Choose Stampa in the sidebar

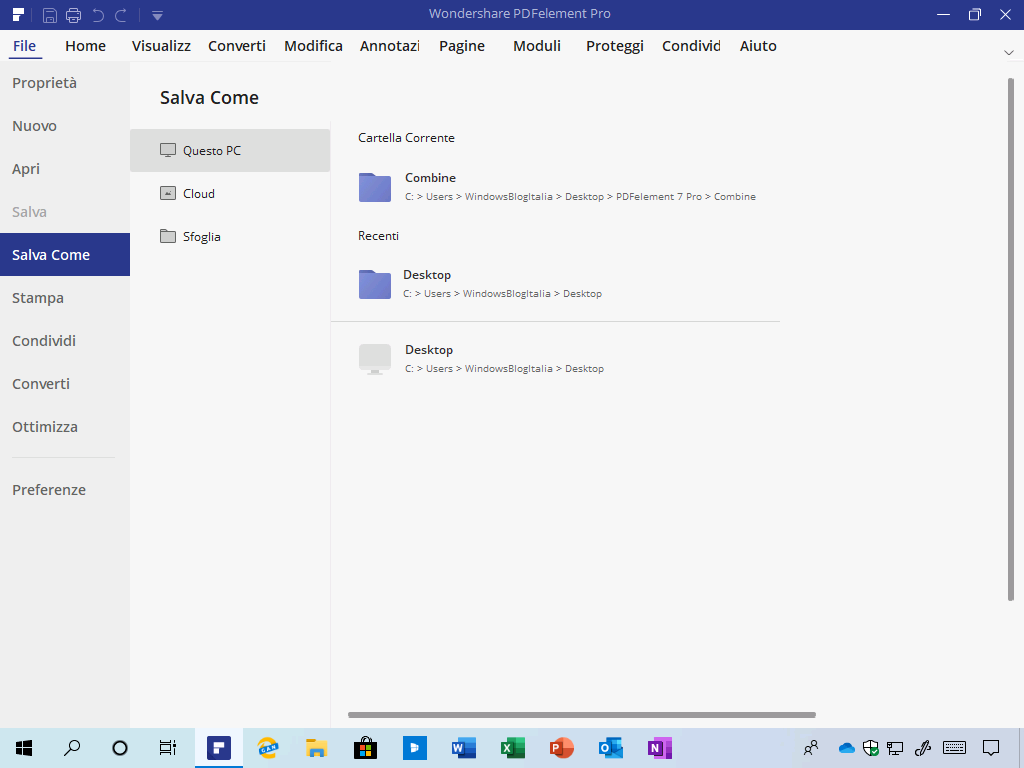(x=65, y=298)
